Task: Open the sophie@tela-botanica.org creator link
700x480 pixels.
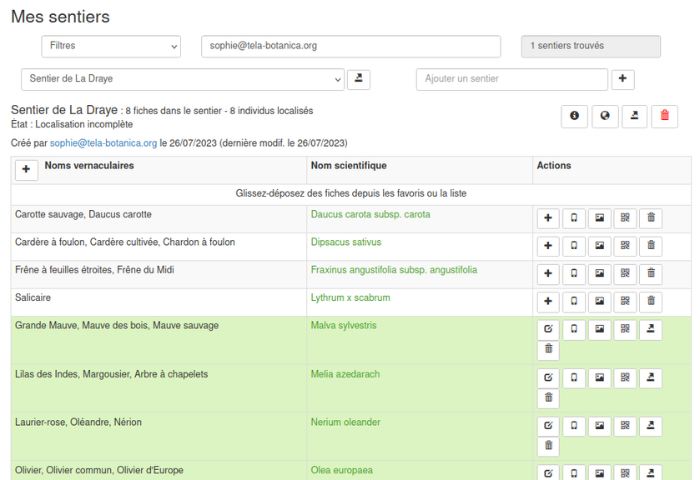Action: pos(103,143)
